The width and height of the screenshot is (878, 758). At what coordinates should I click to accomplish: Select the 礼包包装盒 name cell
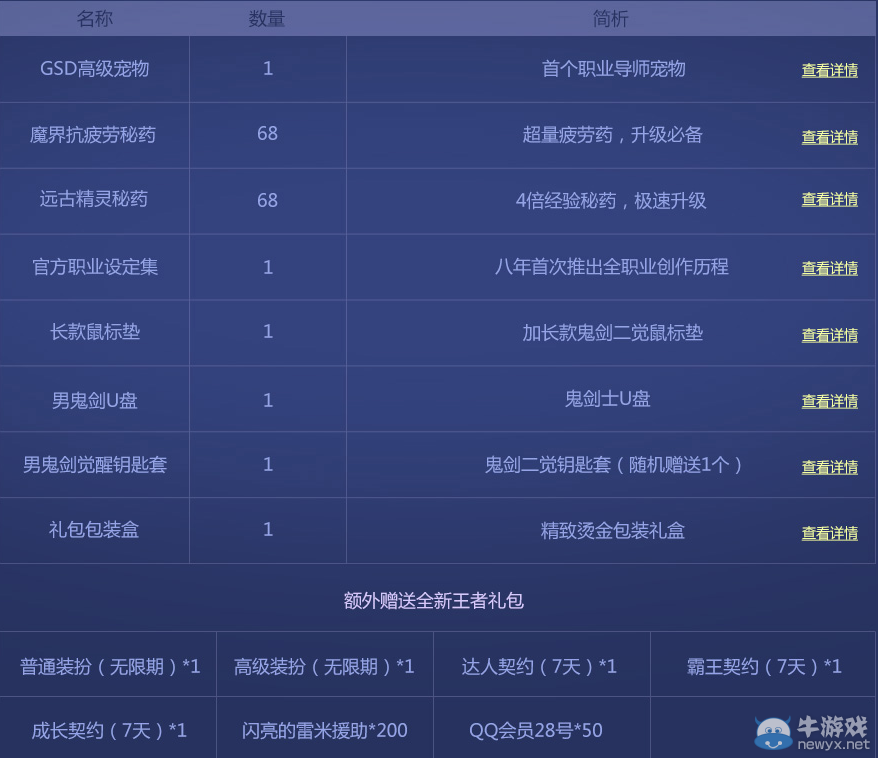(94, 529)
